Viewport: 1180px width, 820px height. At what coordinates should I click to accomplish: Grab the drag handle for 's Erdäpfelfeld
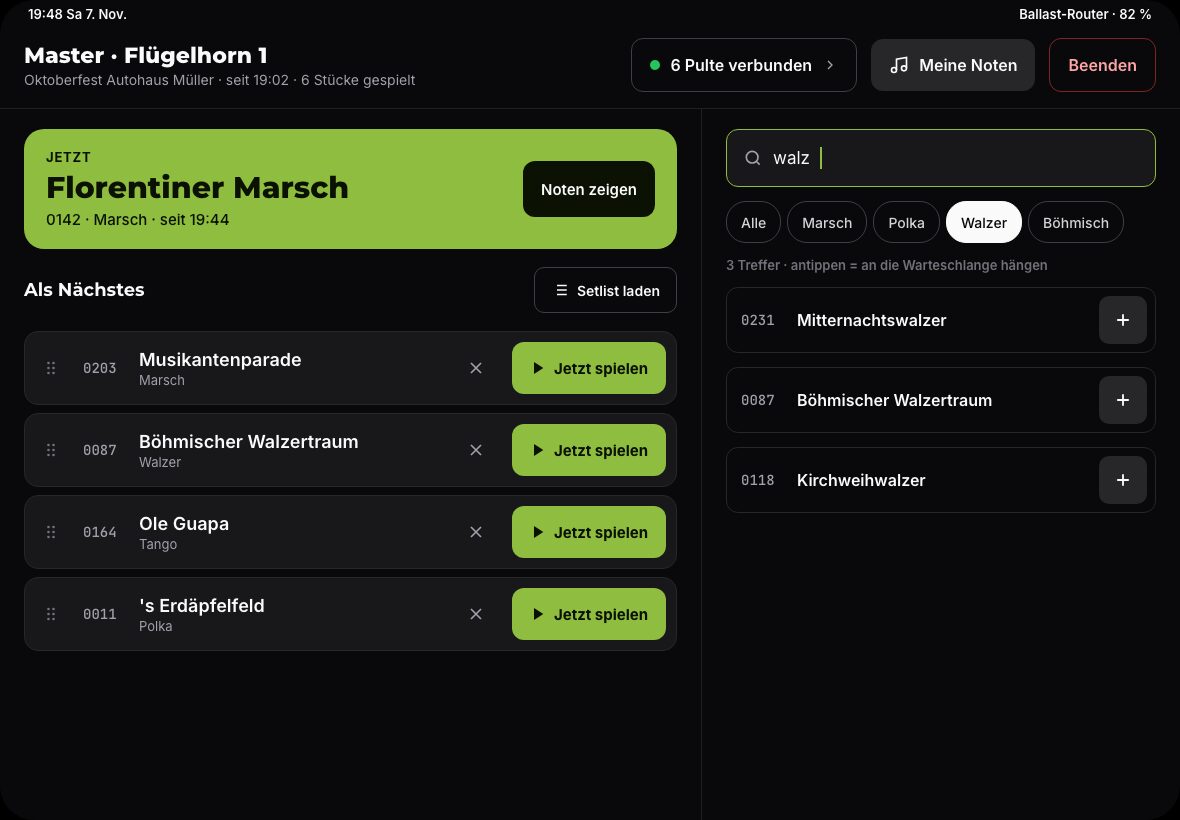[x=51, y=614]
